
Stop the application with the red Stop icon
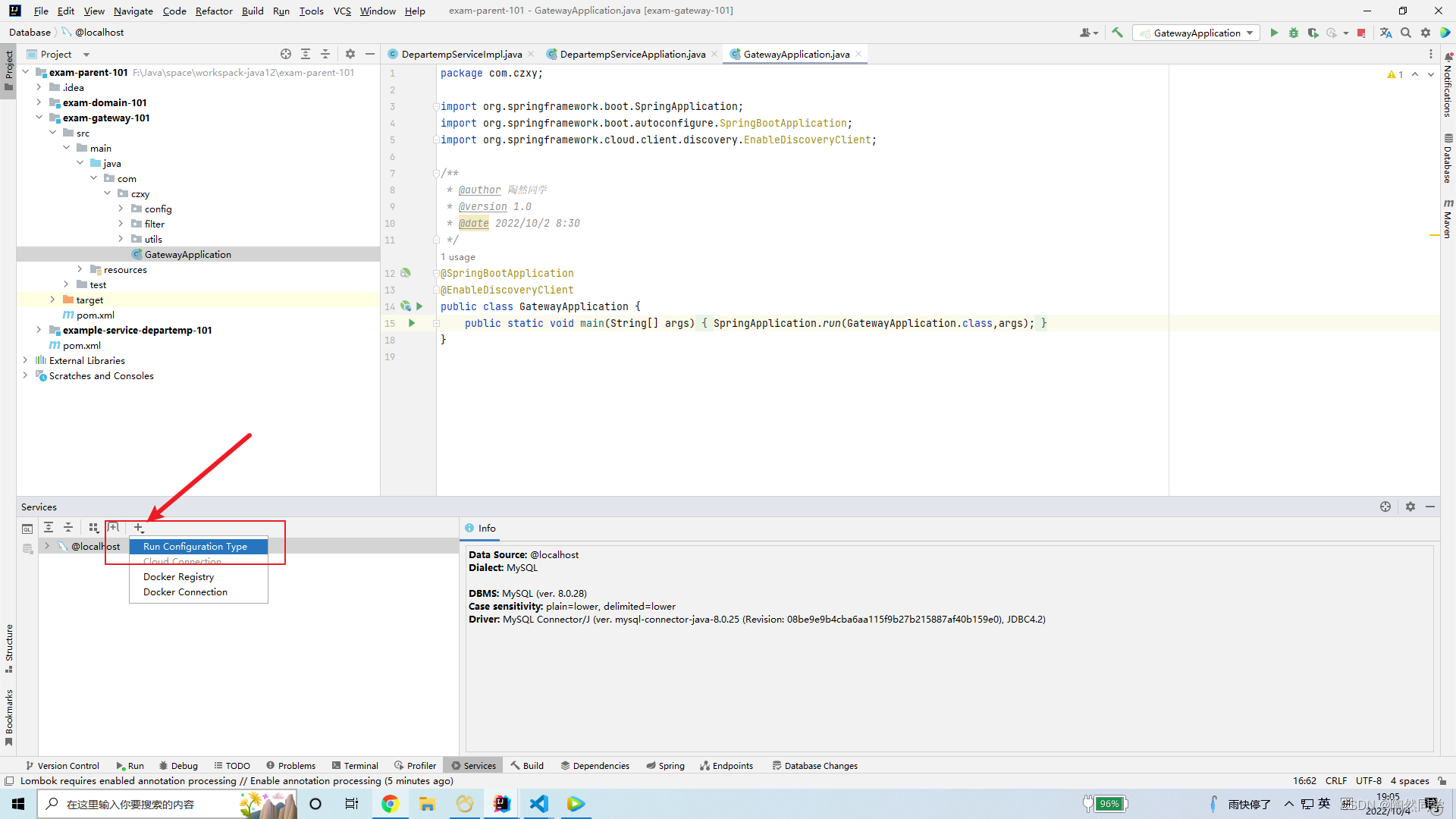tap(1361, 33)
